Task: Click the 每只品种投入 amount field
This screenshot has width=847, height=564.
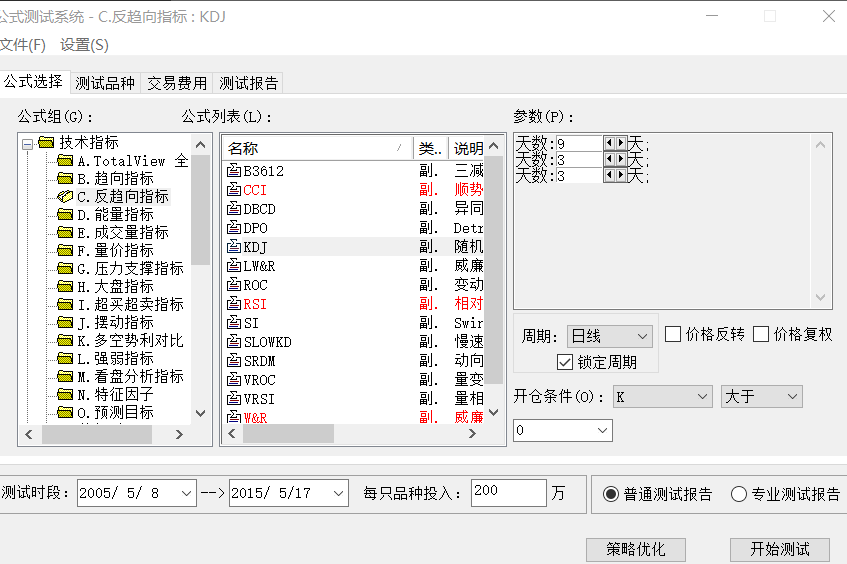Action: click(508, 493)
